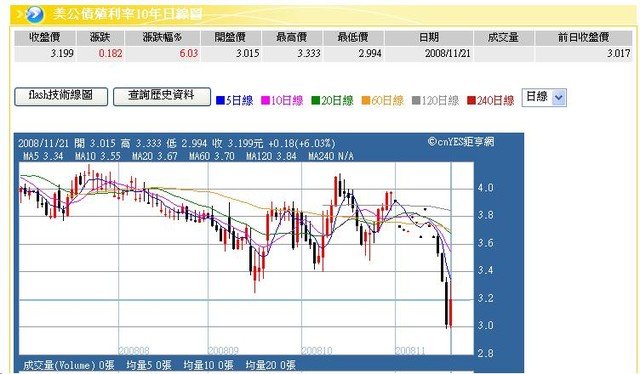Click the 200809 marker on chart axis
640x374 pixels.
(223, 350)
